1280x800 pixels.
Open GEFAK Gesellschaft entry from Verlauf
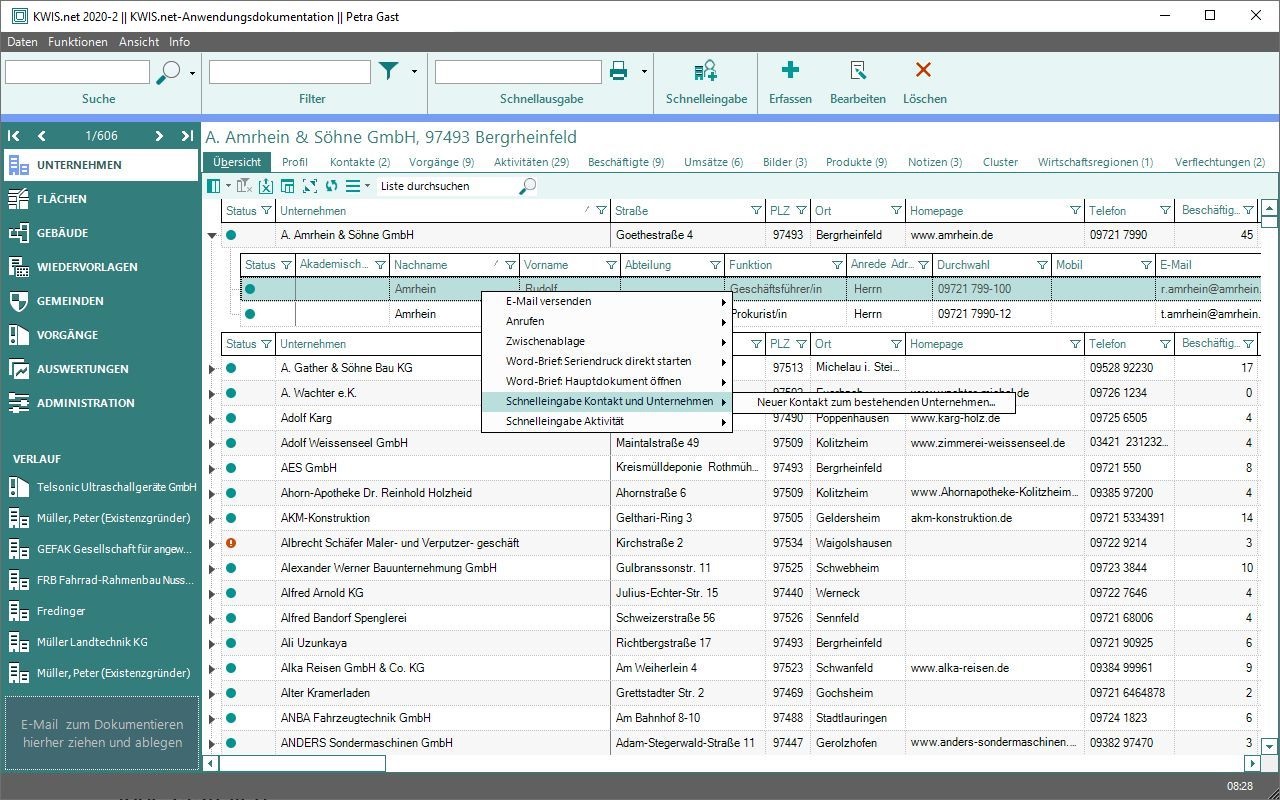coord(103,549)
